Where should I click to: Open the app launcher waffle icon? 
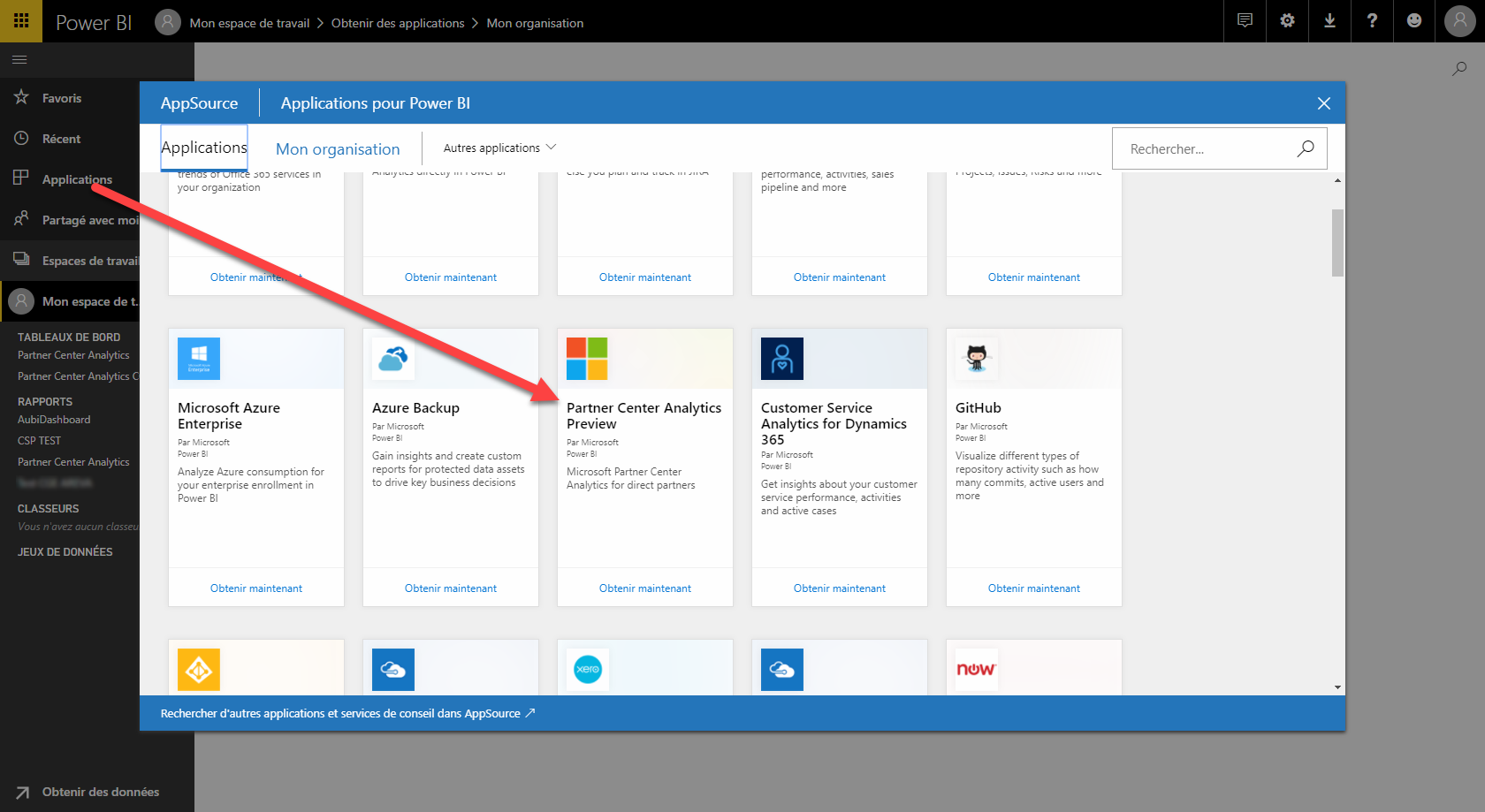21,21
